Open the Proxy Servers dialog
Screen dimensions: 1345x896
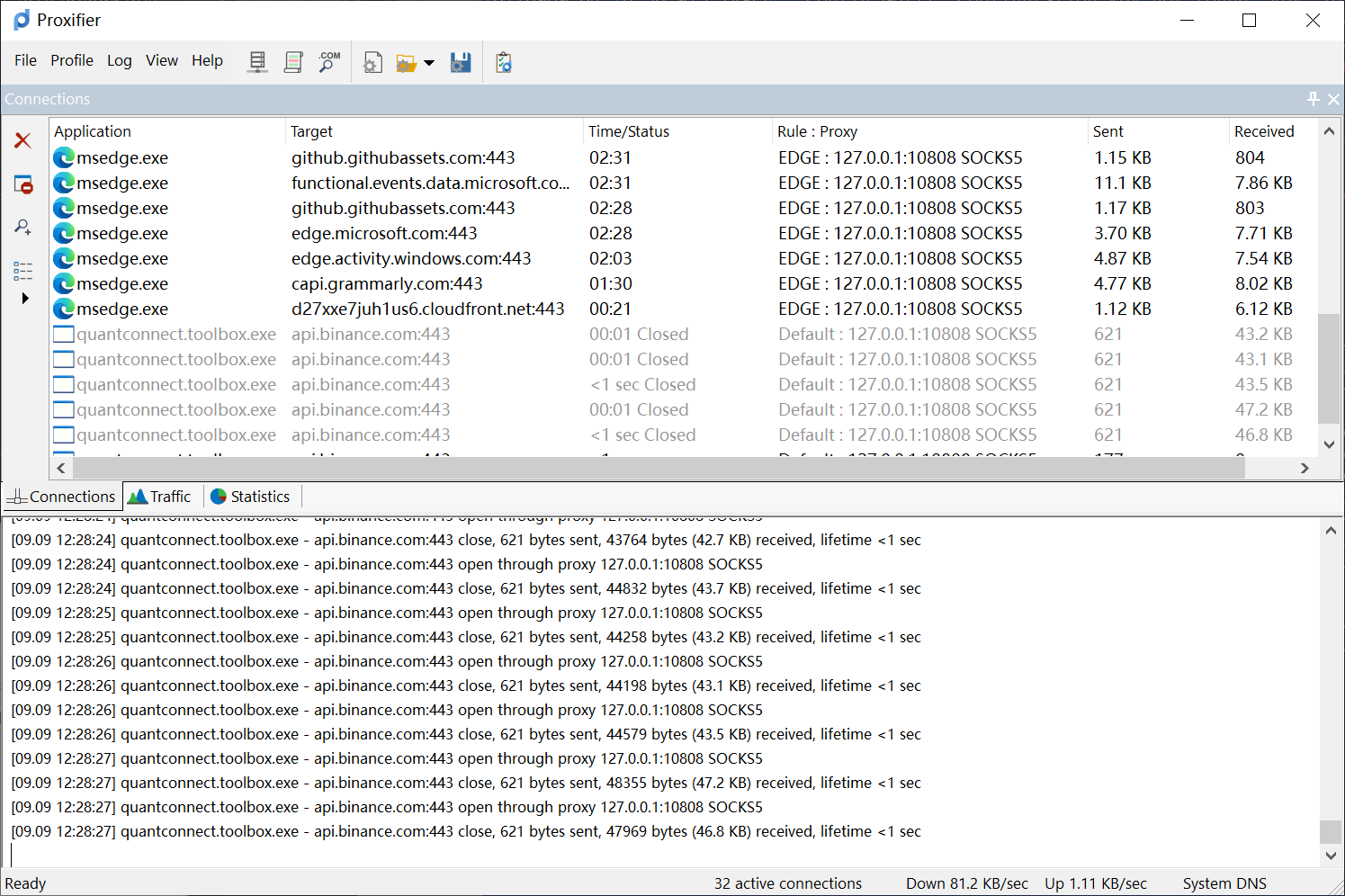(257, 61)
